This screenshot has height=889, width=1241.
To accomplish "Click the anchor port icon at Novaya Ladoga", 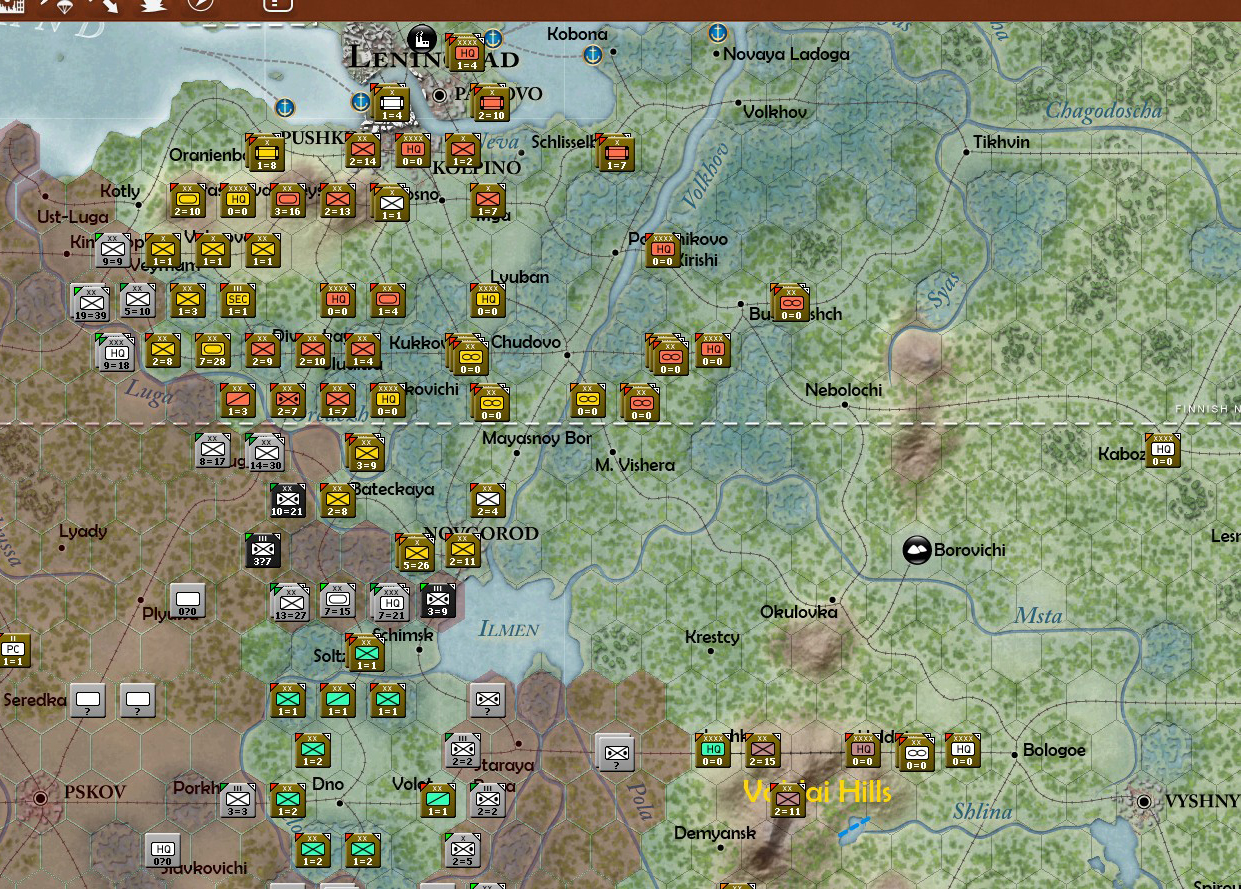I will tap(717, 34).
